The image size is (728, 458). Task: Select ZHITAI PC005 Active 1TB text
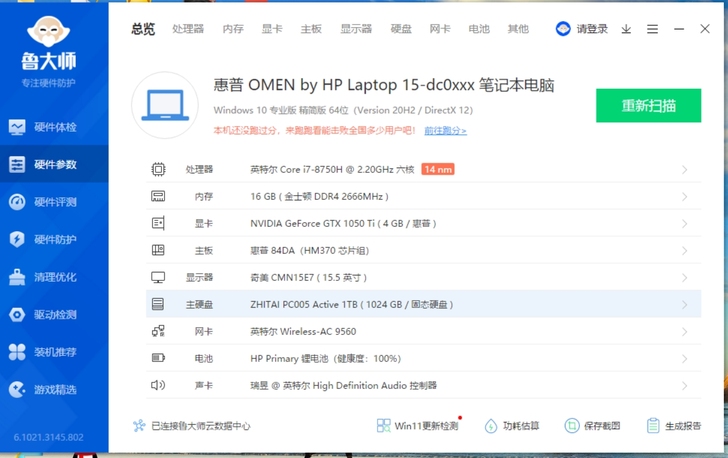pos(351,304)
